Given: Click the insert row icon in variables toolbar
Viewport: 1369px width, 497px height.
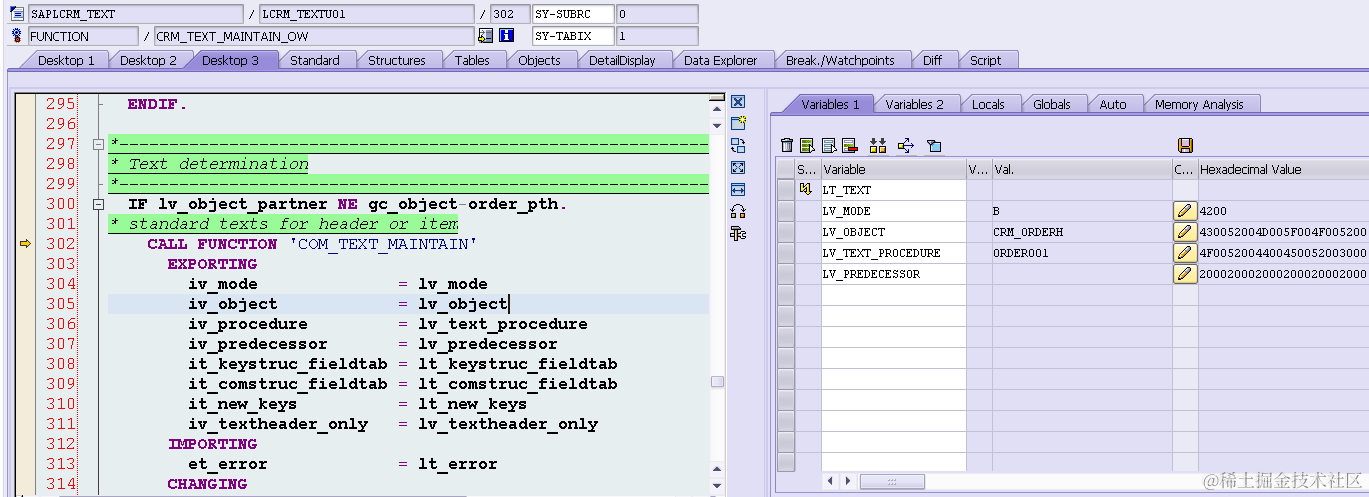Looking at the screenshot, I should 807,146.
